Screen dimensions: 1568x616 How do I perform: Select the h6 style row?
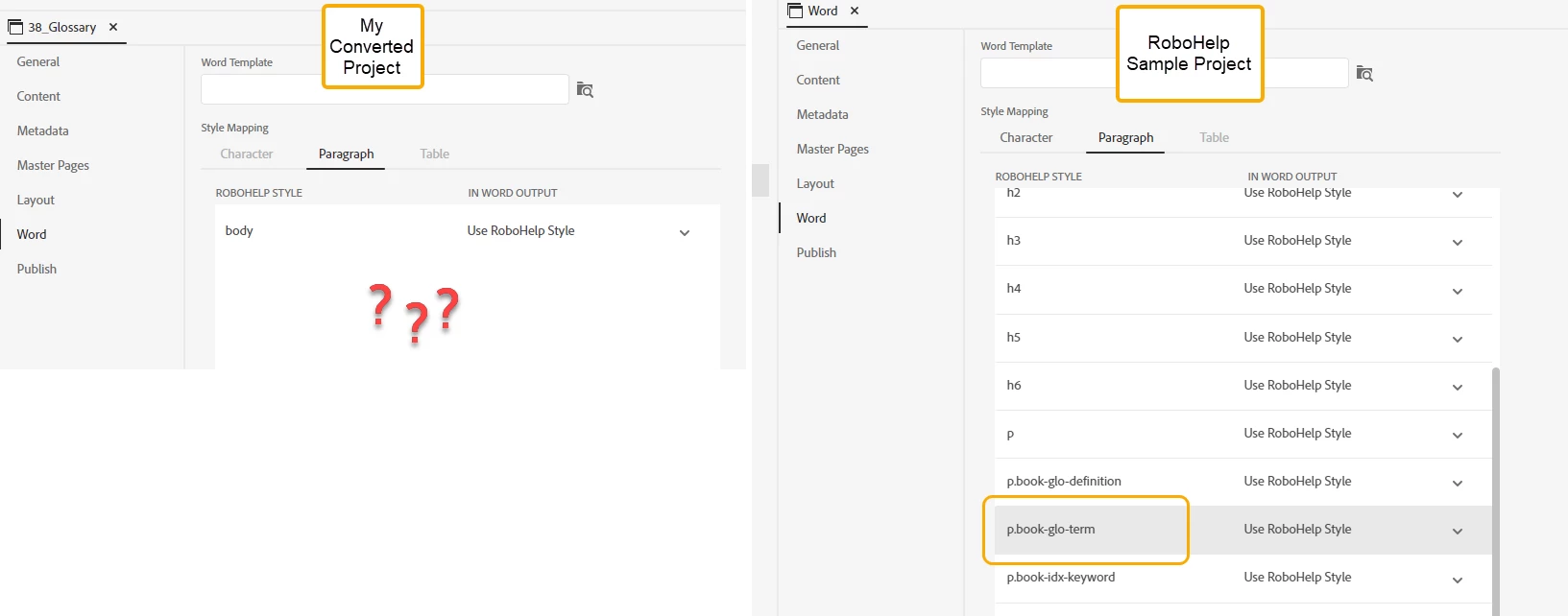tap(1243, 386)
